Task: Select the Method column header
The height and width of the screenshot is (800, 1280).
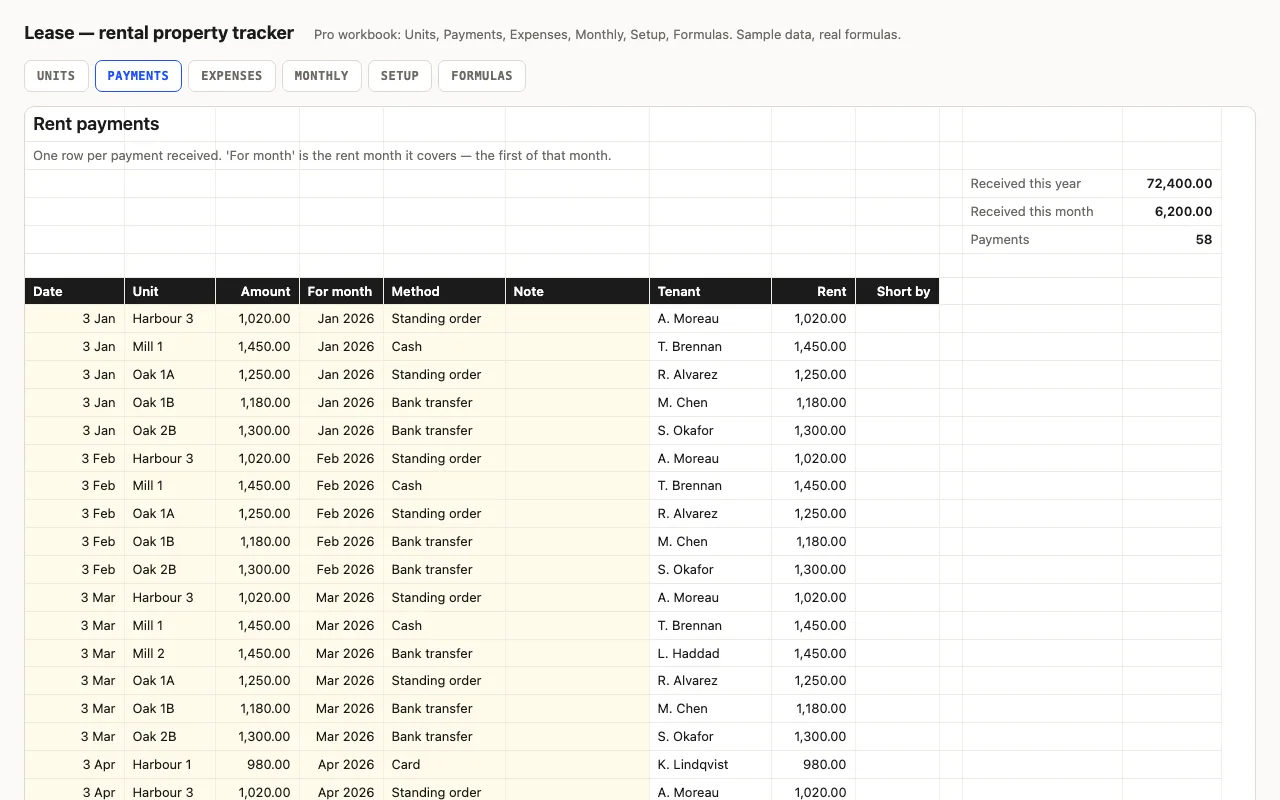Action: click(445, 291)
